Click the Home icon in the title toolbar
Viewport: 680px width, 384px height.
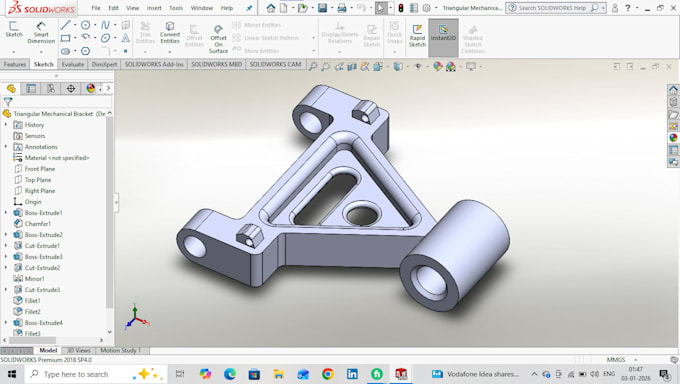click(x=271, y=8)
